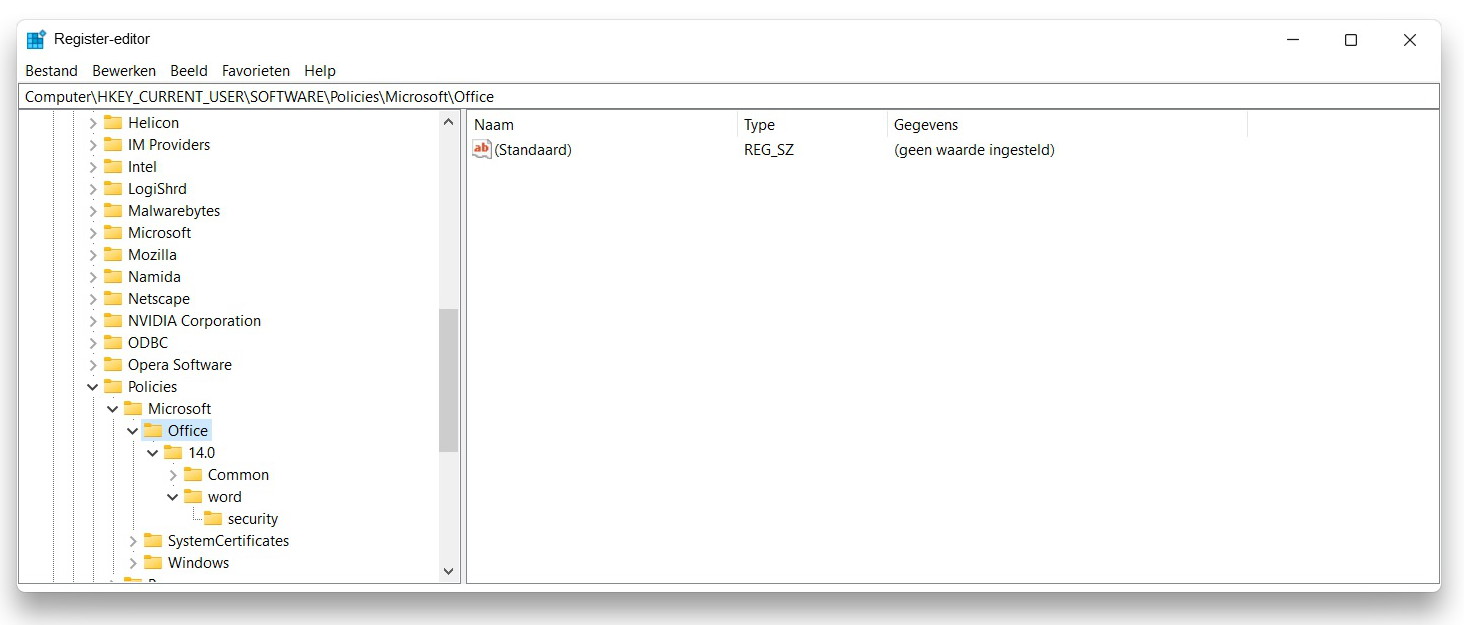Open the Favorieten menu
1464x625 pixels.
(256, 71)
